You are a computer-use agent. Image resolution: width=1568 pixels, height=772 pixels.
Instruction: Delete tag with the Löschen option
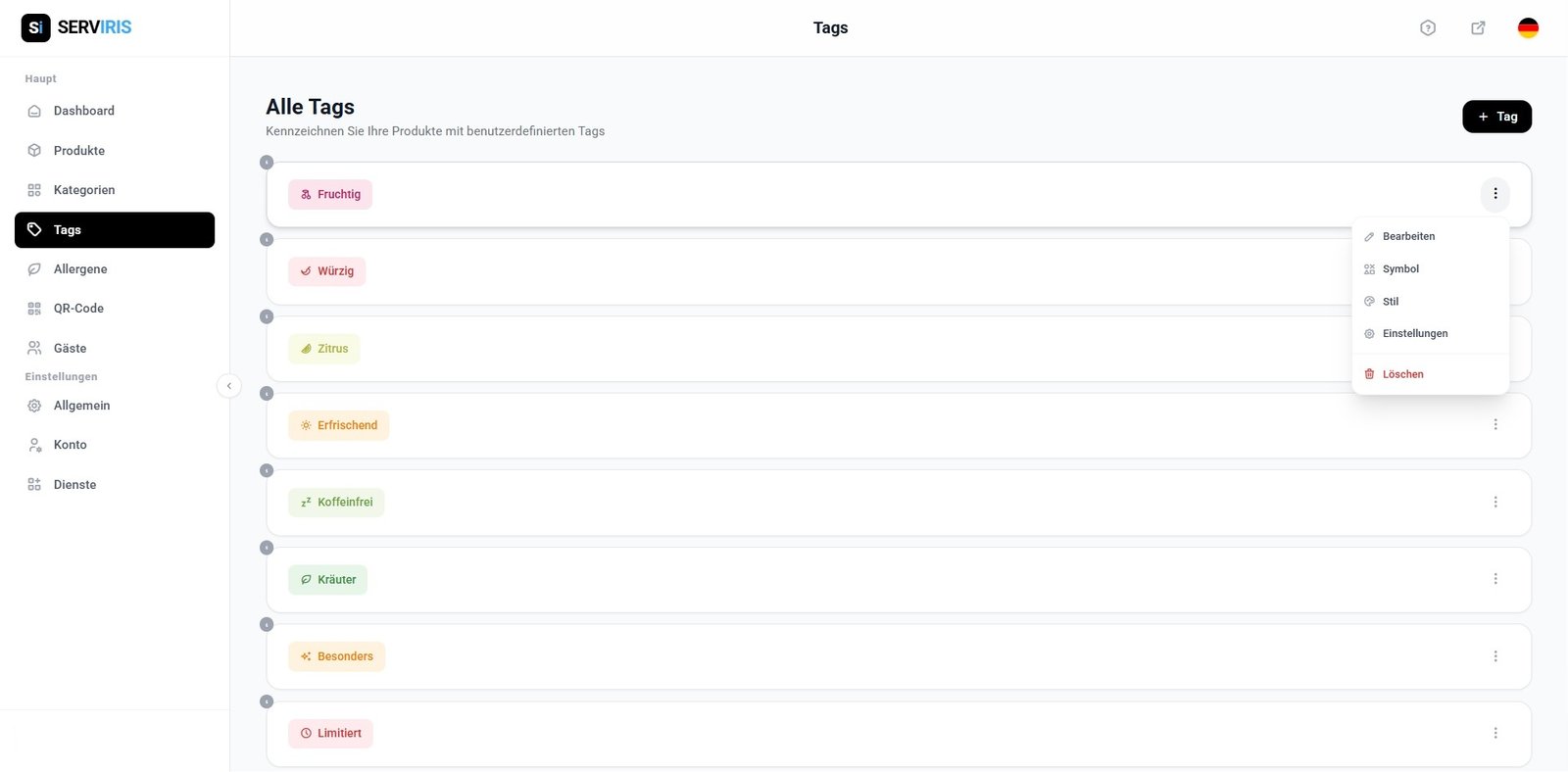coord(1402,374)
